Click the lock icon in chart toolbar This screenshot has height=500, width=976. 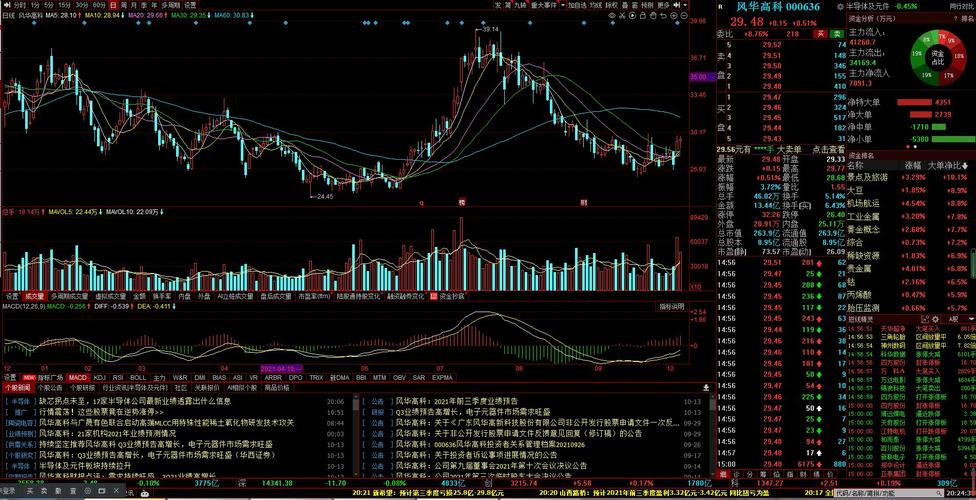[x=643, y=16]
